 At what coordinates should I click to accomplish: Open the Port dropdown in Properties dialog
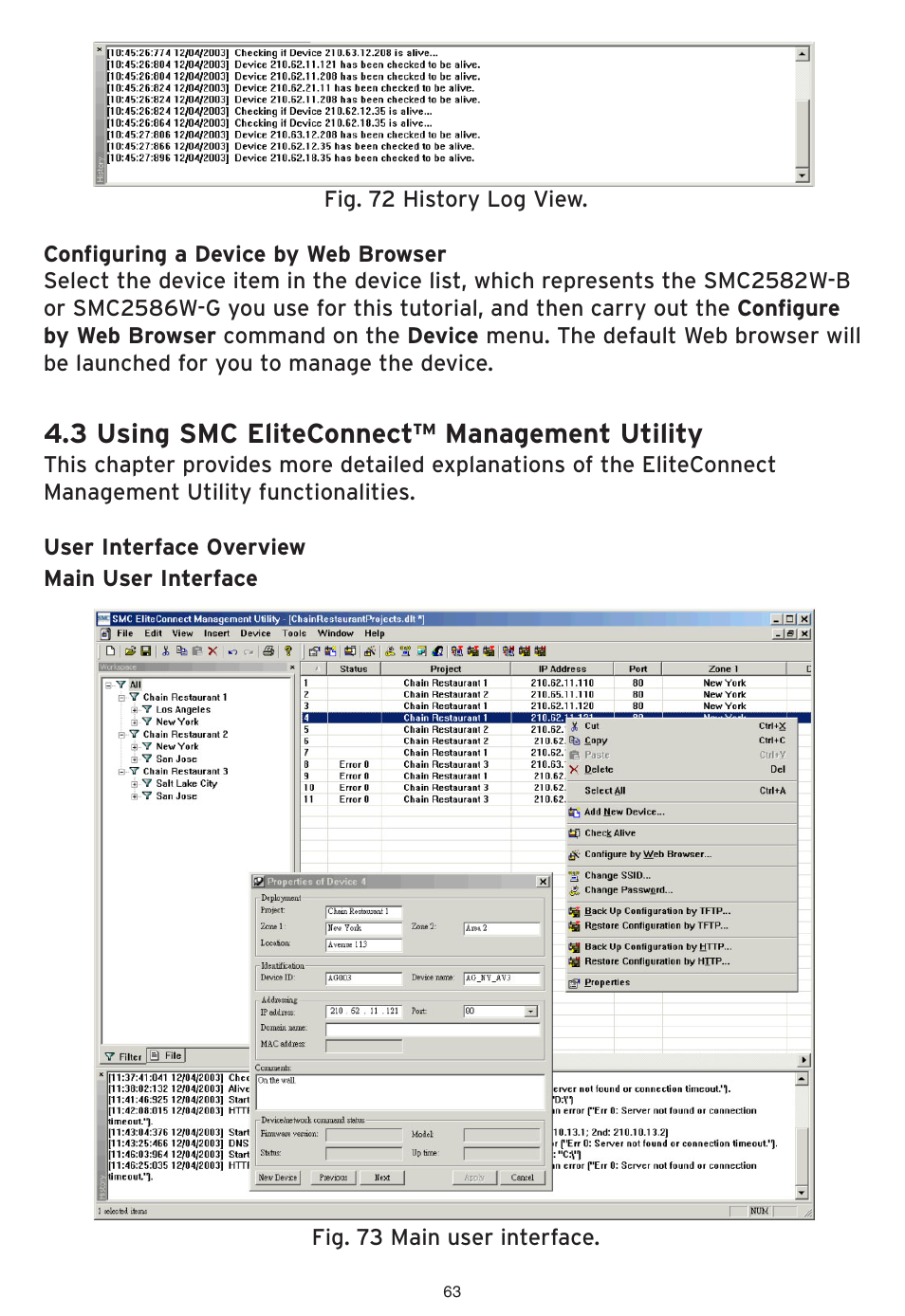pos(531,1012)
